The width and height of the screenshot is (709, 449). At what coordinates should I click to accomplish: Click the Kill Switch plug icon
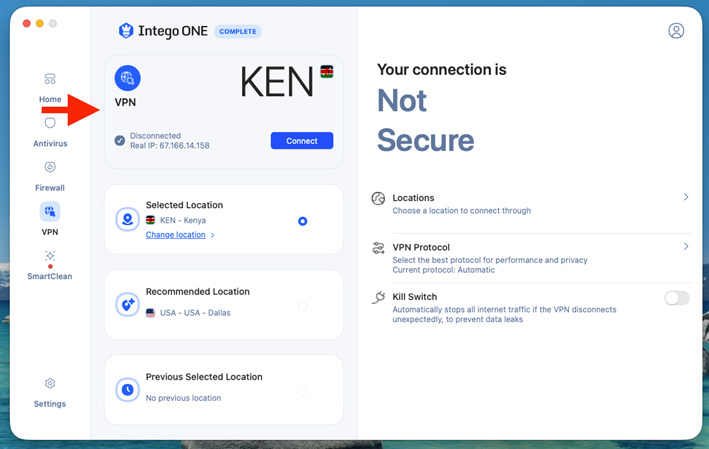[378, 298]
